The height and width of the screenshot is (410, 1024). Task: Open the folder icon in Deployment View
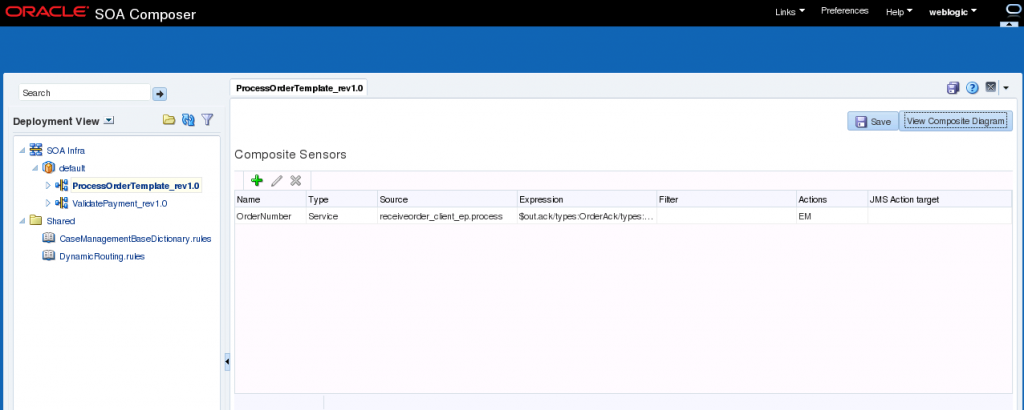click(x=169, y=120)
